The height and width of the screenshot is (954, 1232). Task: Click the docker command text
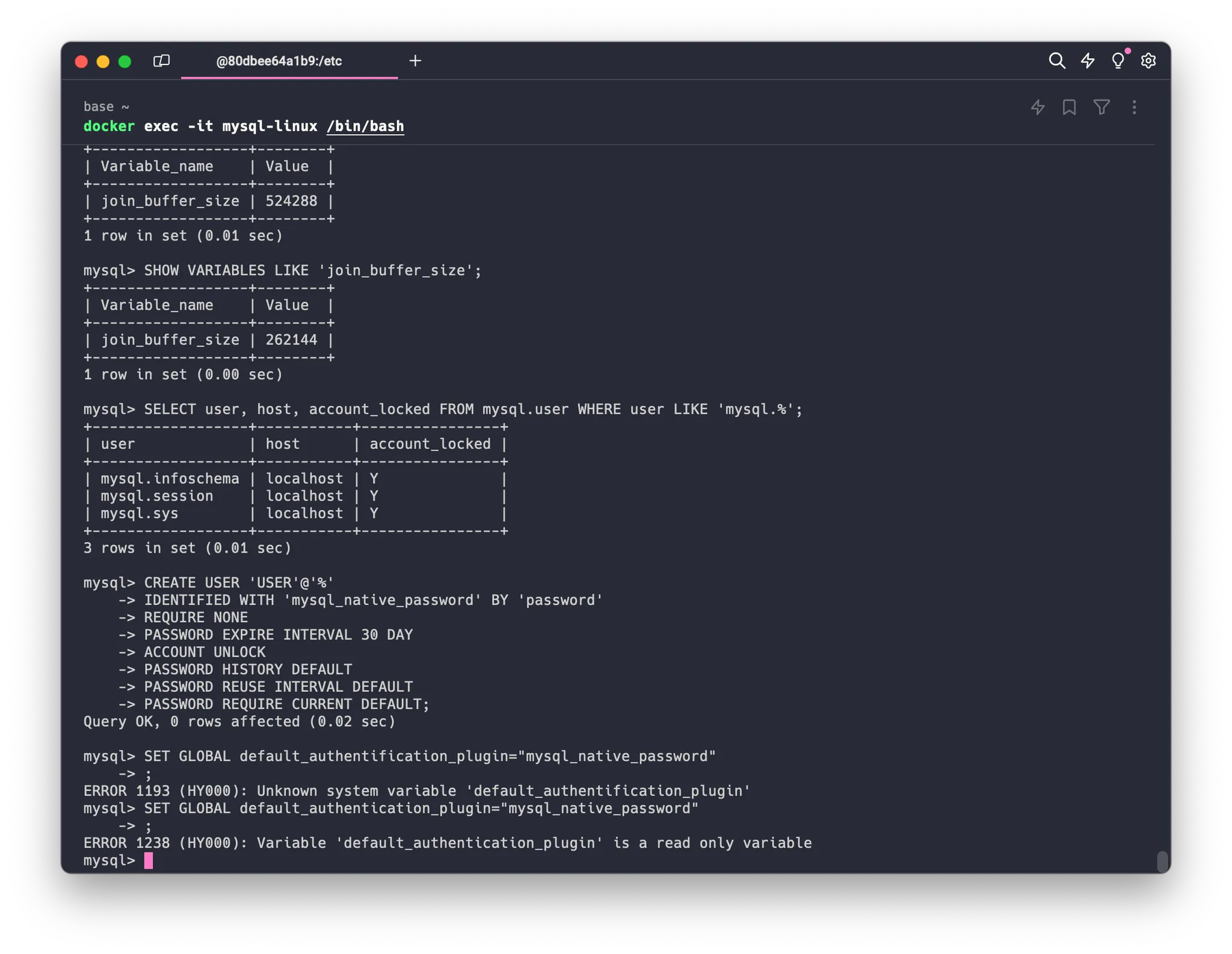pyautogui.click(x=109, y=126)
